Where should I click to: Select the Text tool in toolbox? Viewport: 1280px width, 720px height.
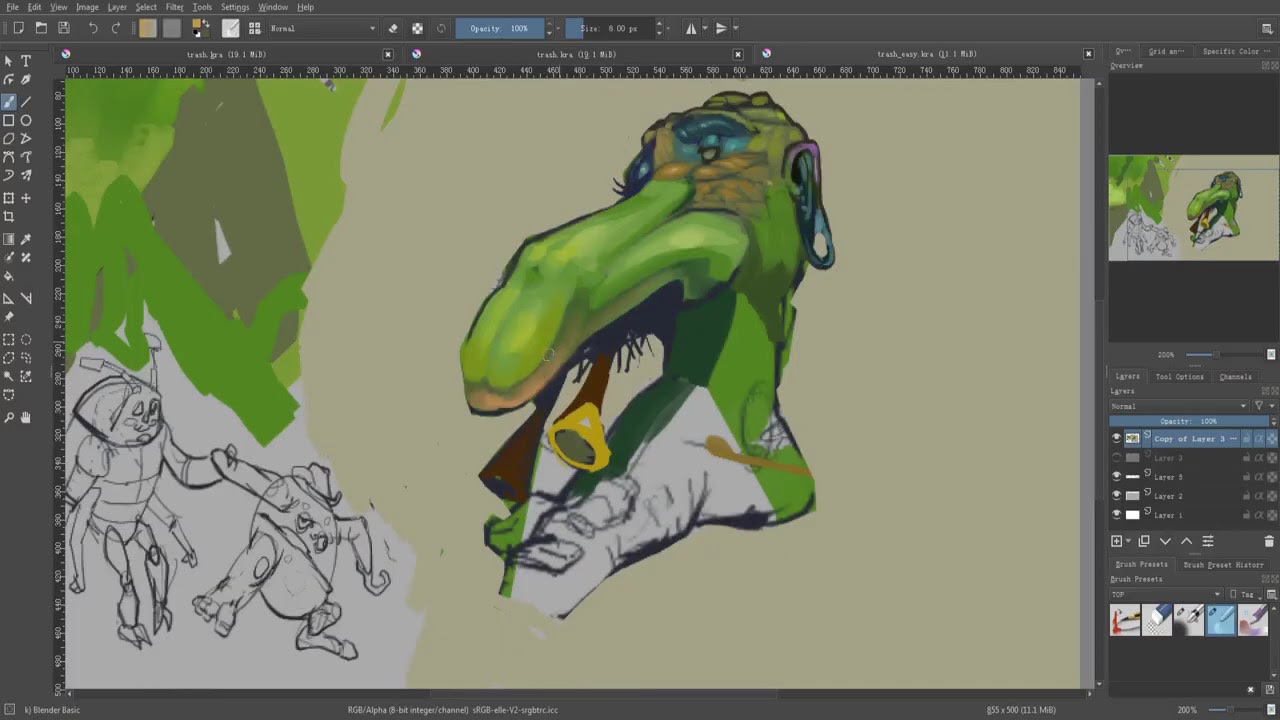pos(26,61)
